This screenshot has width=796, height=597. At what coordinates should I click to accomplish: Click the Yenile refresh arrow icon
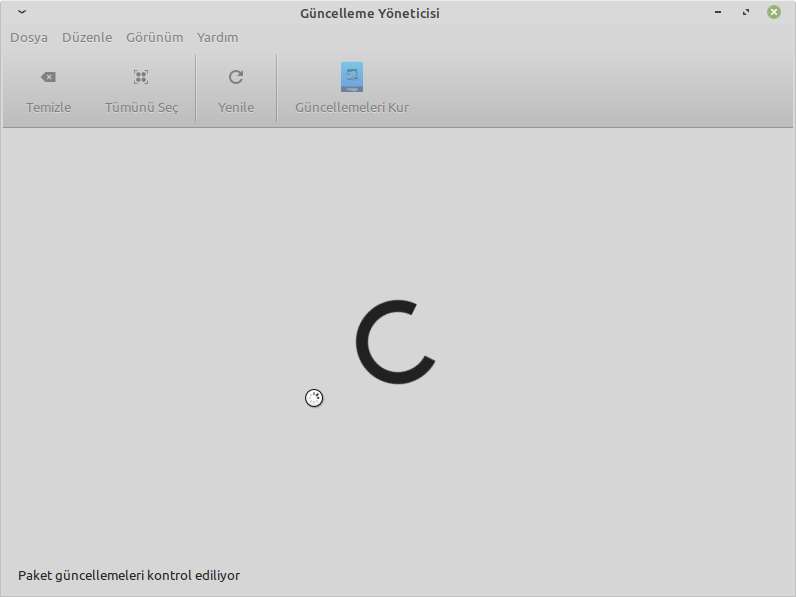236,77
